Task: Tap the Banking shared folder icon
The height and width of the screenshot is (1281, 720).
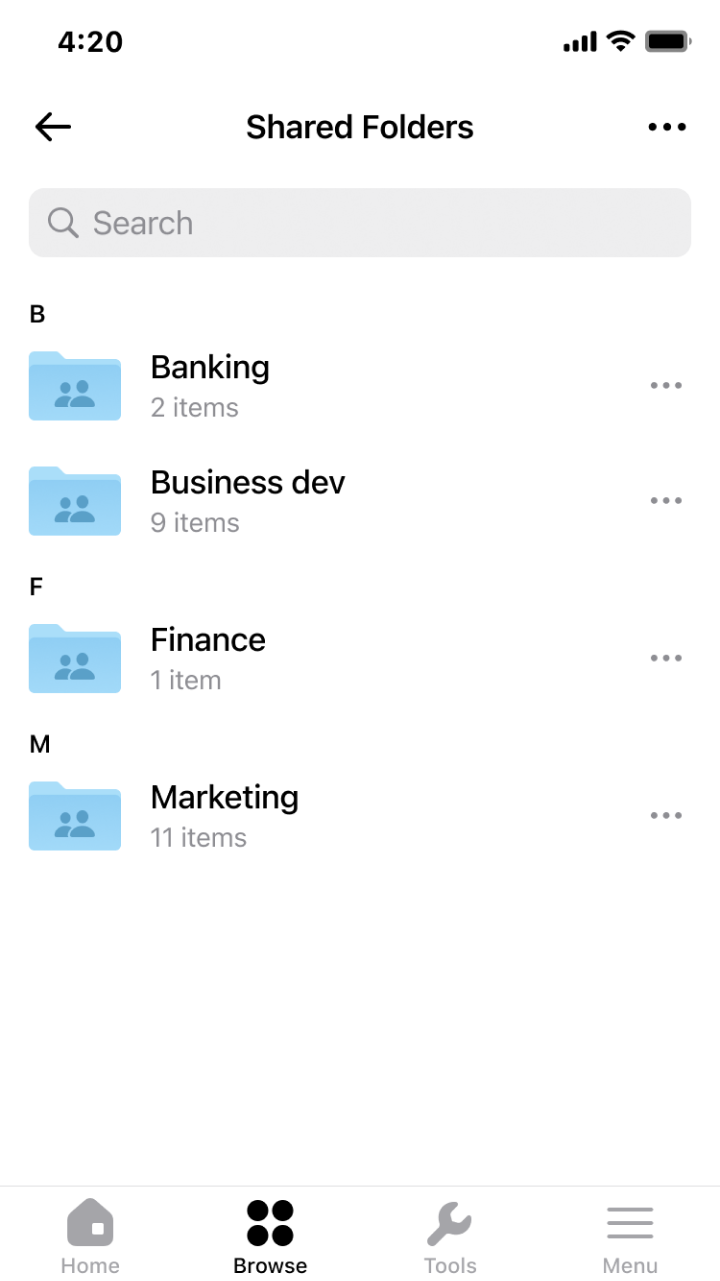Action: [x=75, y=386]
